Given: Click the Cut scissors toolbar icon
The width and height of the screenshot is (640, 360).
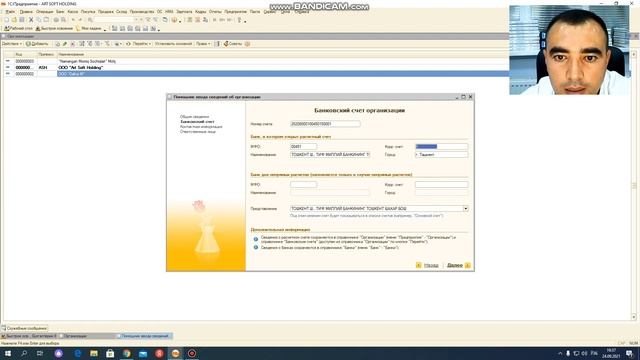Looking at the screenshot, I should pyautogui.click(x=31, y=20).
